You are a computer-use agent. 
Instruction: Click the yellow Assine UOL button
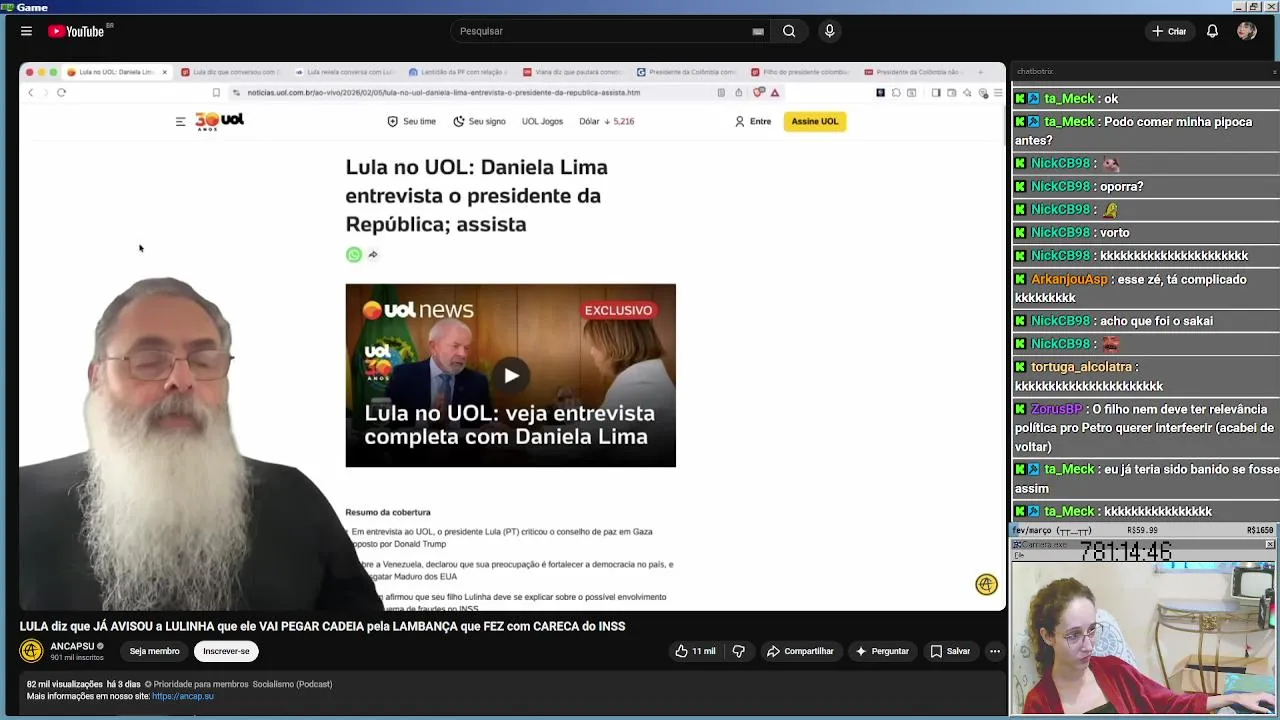coord(815,121)
